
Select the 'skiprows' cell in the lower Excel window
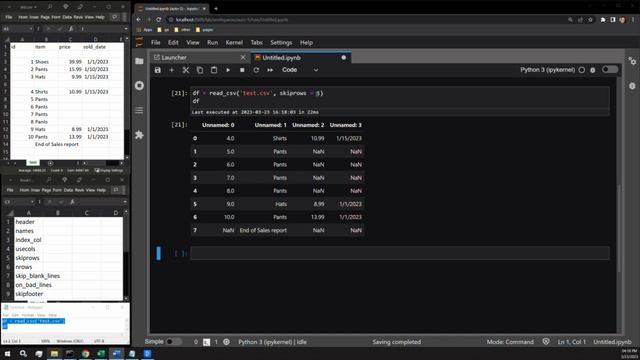[x=29, y=258]
